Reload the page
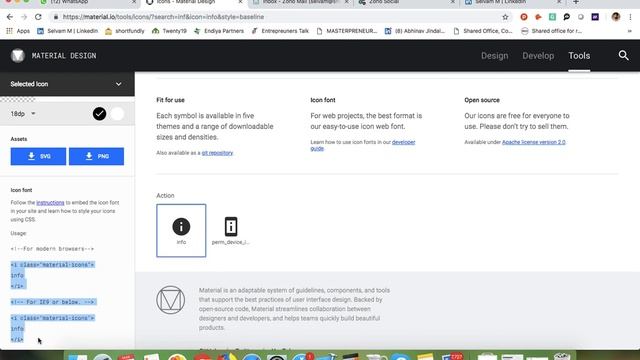640x360 pixels. point(38,17)
